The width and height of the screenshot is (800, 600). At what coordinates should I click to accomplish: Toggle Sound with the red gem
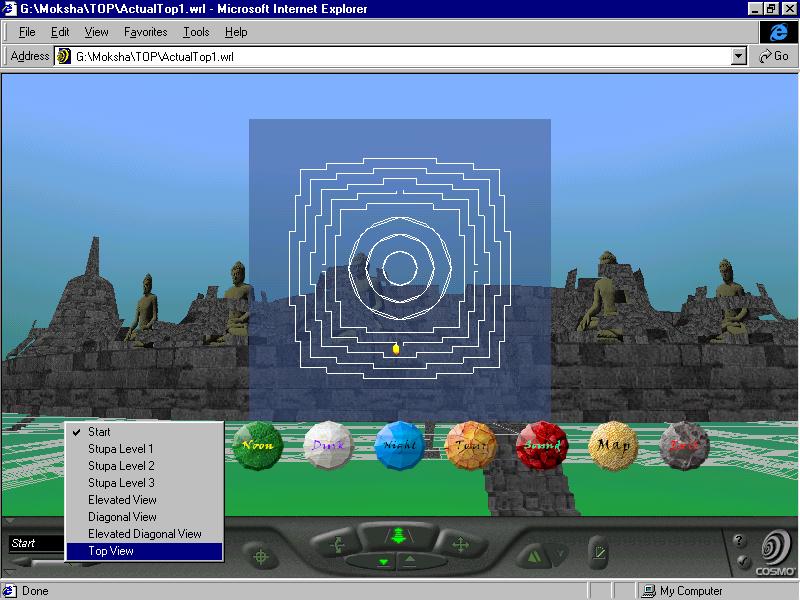[543, 445]
